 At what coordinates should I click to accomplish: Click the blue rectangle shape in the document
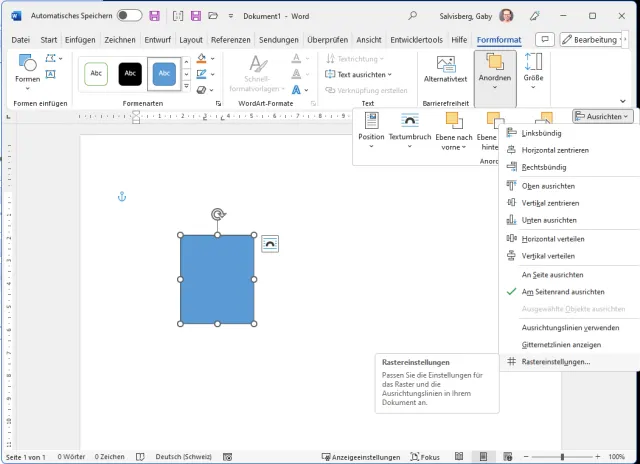click(217, 279)
